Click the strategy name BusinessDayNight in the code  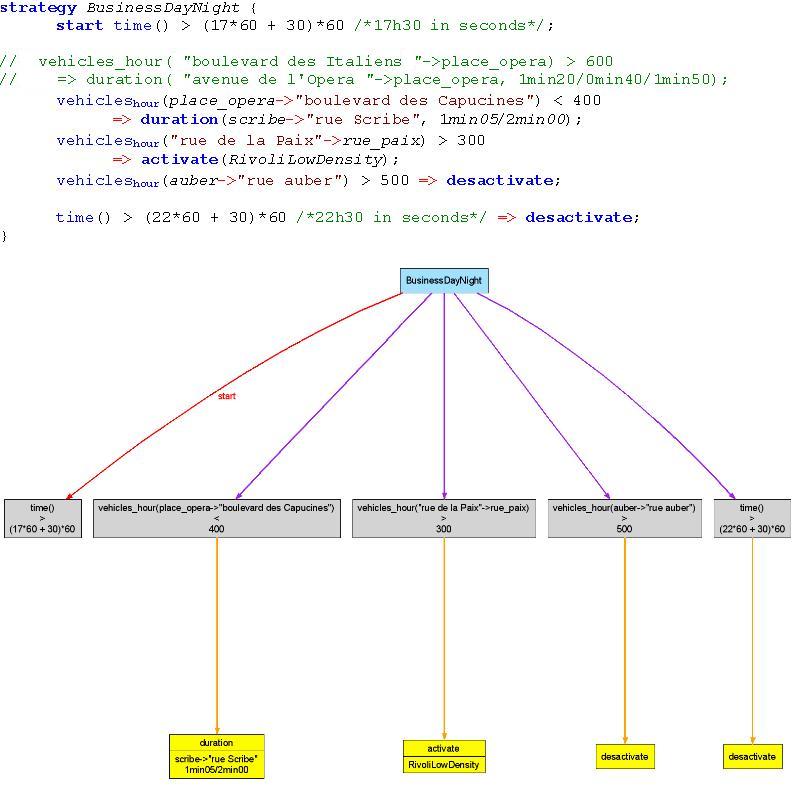[x=163, y=8]
